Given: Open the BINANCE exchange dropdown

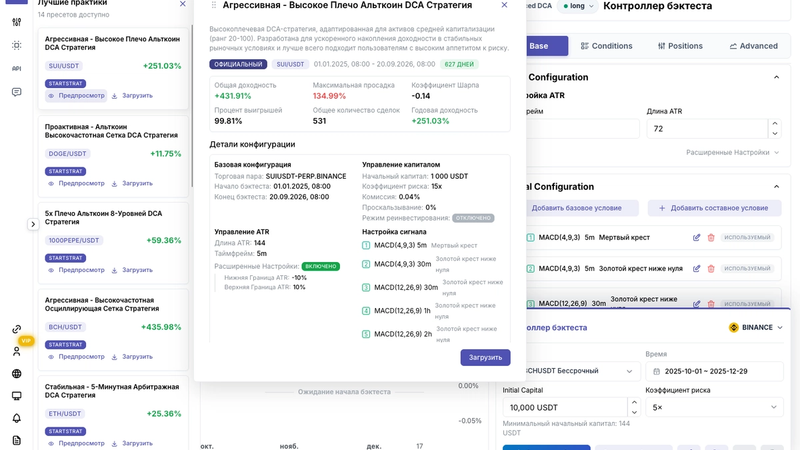Looking at the screenshot, I should 756,328.
